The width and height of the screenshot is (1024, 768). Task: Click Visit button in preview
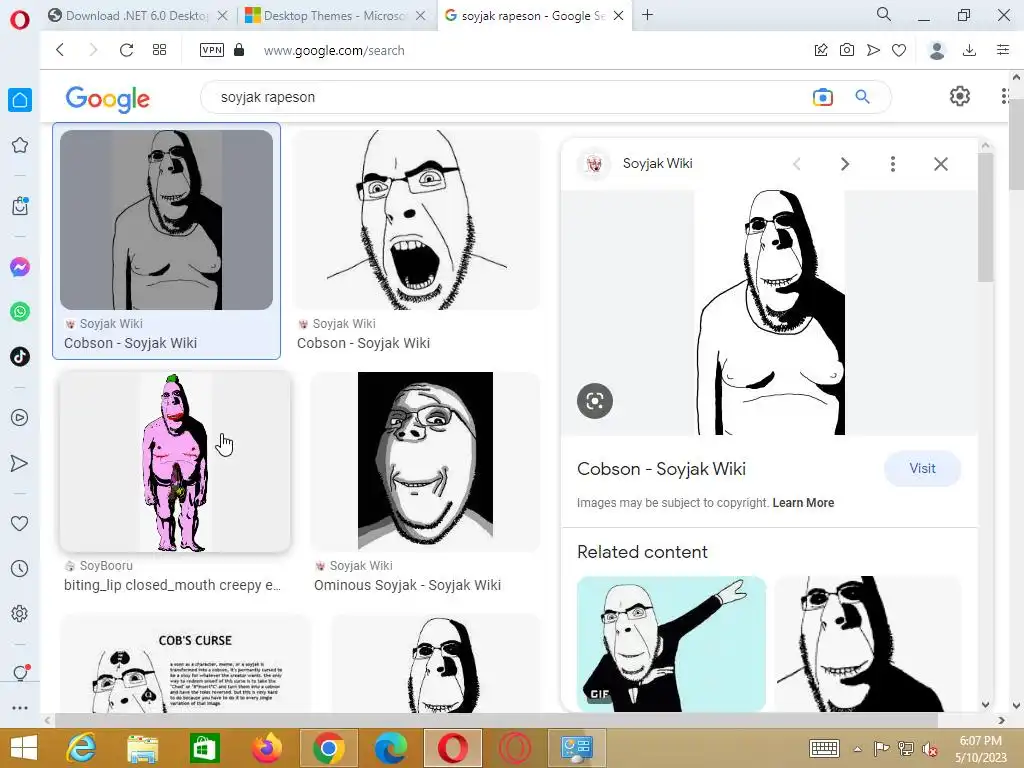click(922, 468)
